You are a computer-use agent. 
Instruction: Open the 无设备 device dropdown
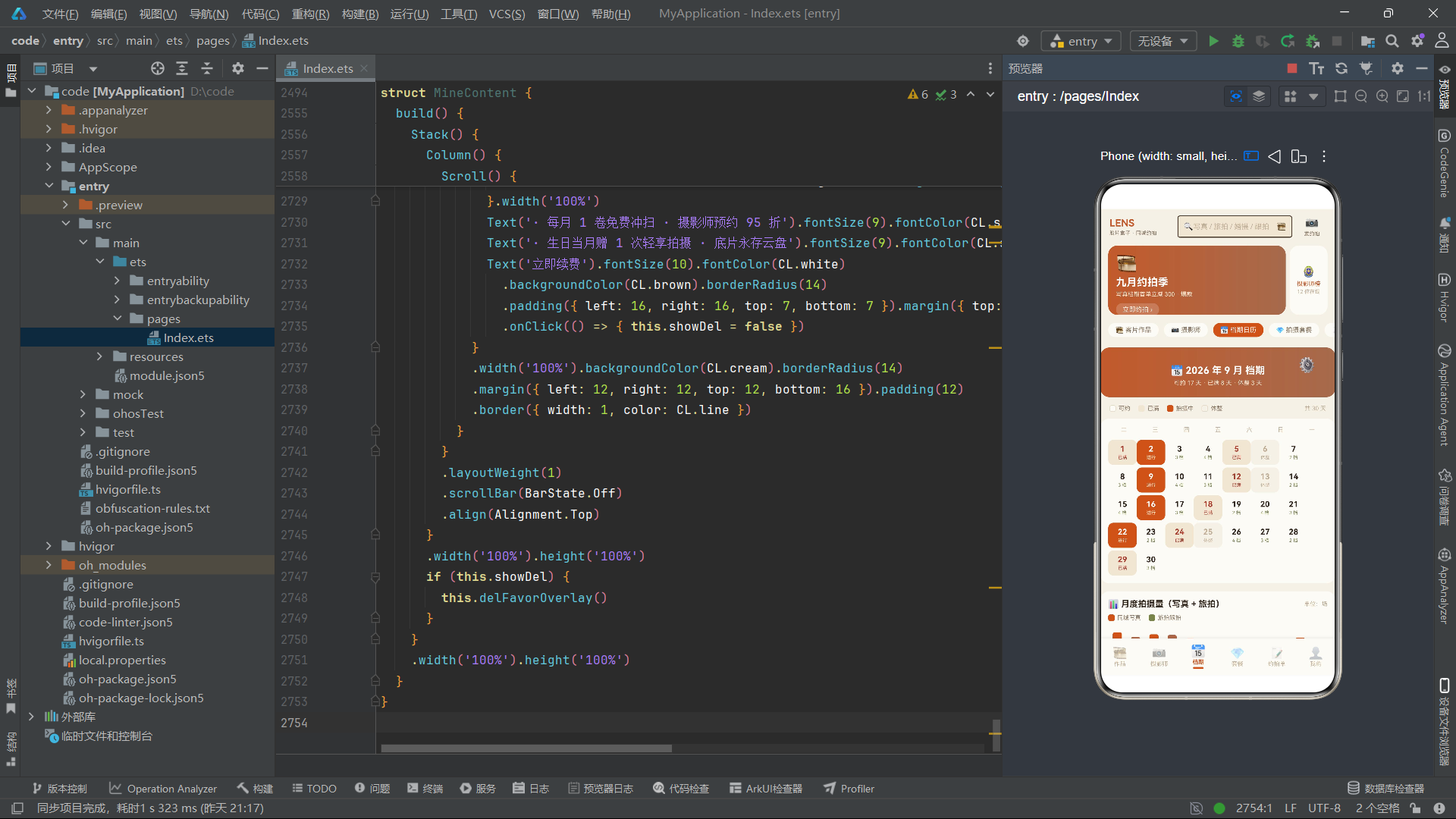tap(1163, 41)
